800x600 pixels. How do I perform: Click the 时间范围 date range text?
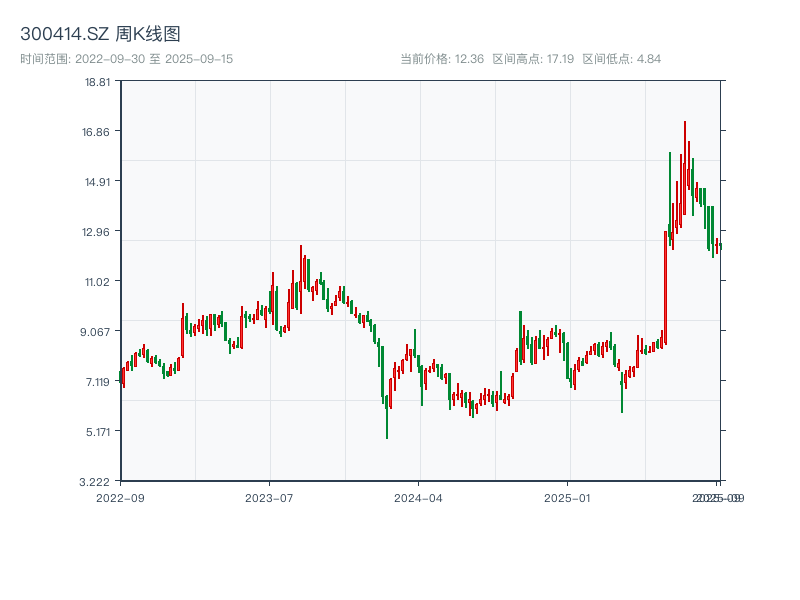[x=126, y=59]
